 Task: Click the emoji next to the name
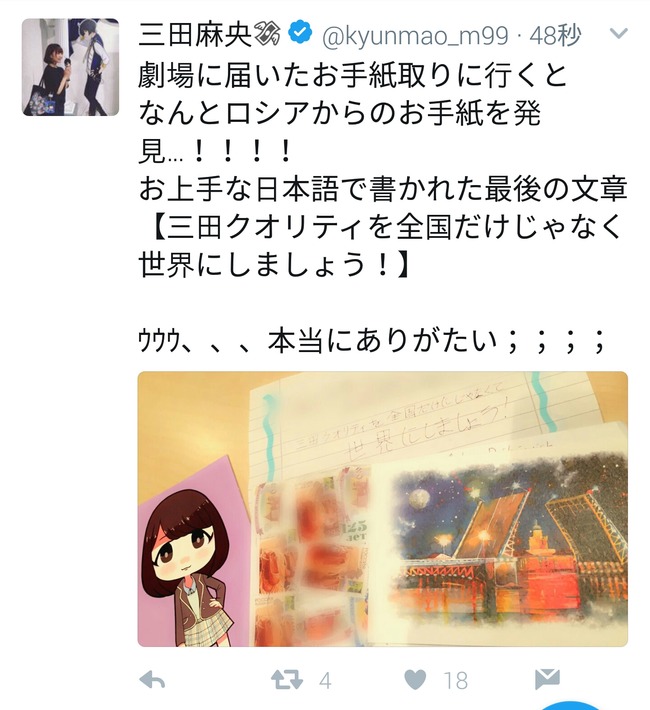coord(268,34)
